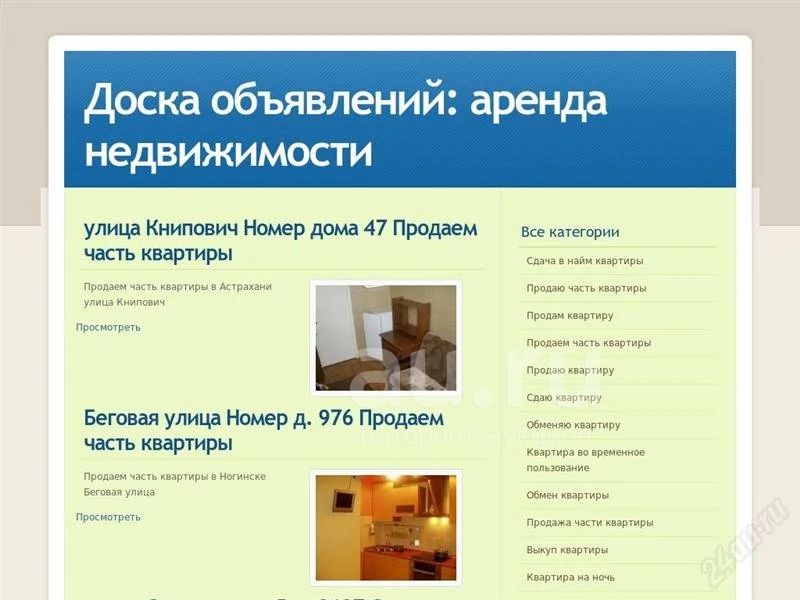This screenshot has width=800, height=600.
Task: Select category 'Продажа части квартиры'
Action: [590, 522]
